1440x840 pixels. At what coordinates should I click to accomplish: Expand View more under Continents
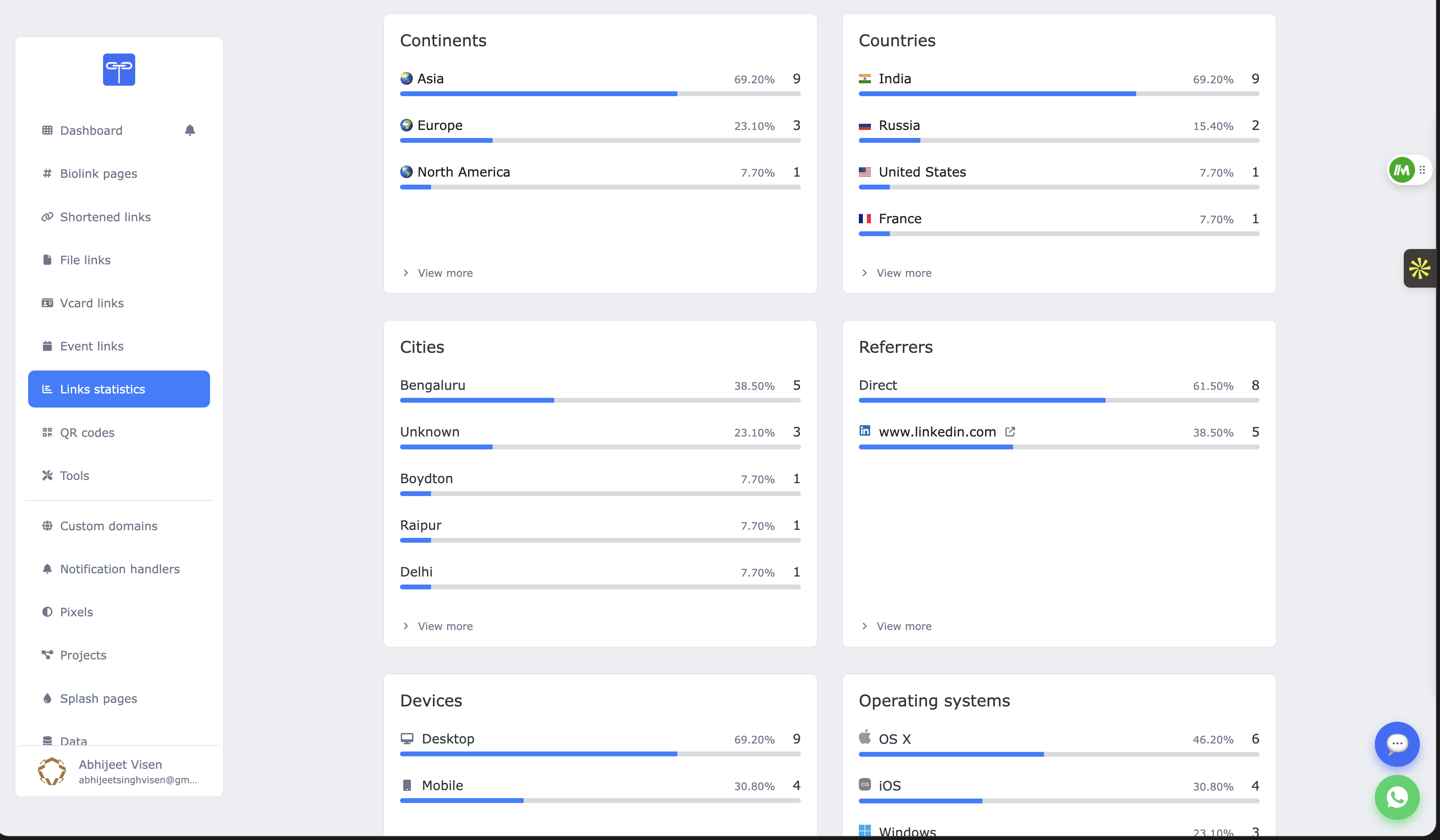click(445, 273)
